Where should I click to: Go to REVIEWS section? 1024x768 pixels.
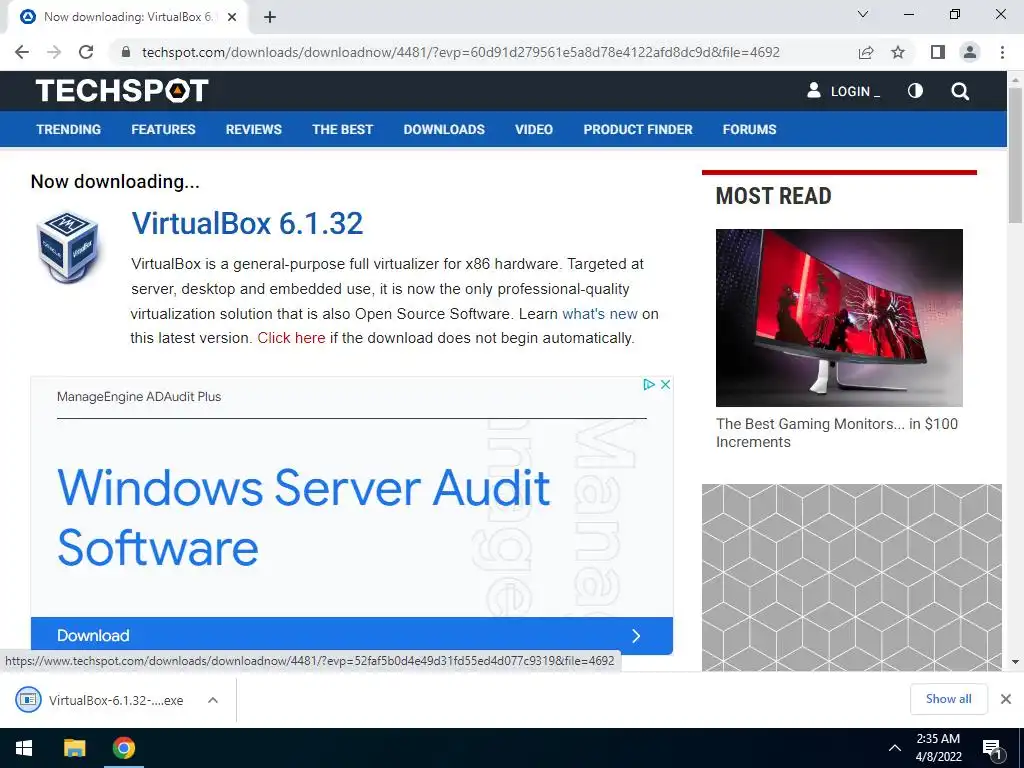253,129
